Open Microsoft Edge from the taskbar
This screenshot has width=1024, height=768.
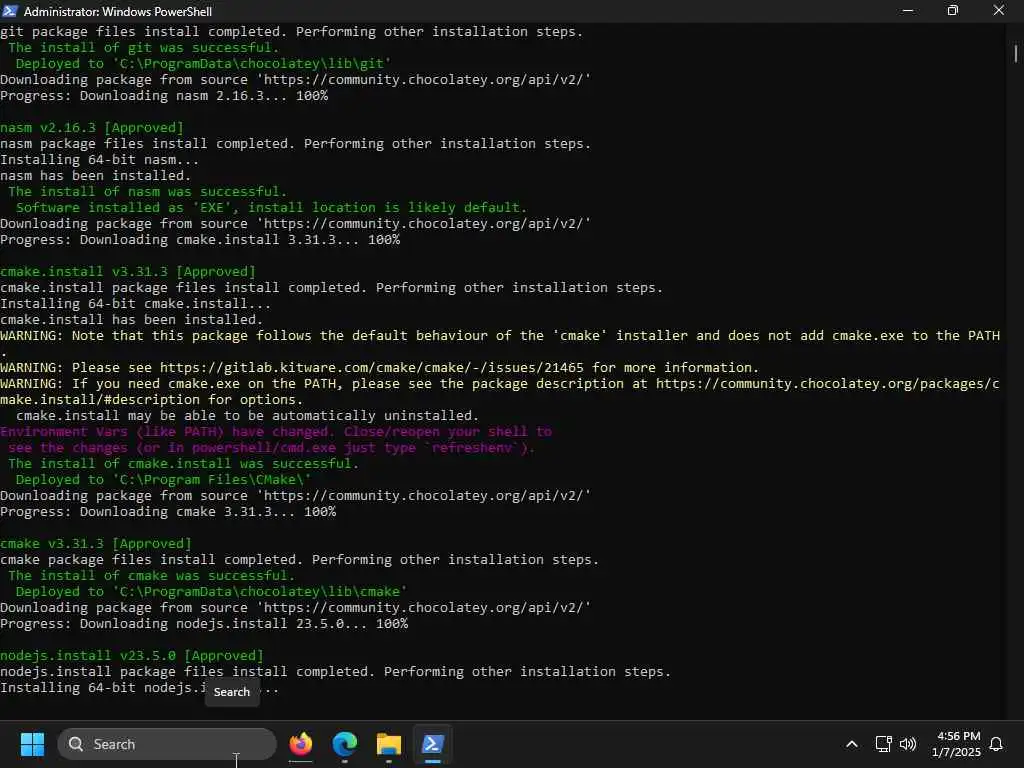[x=344, y=744]
